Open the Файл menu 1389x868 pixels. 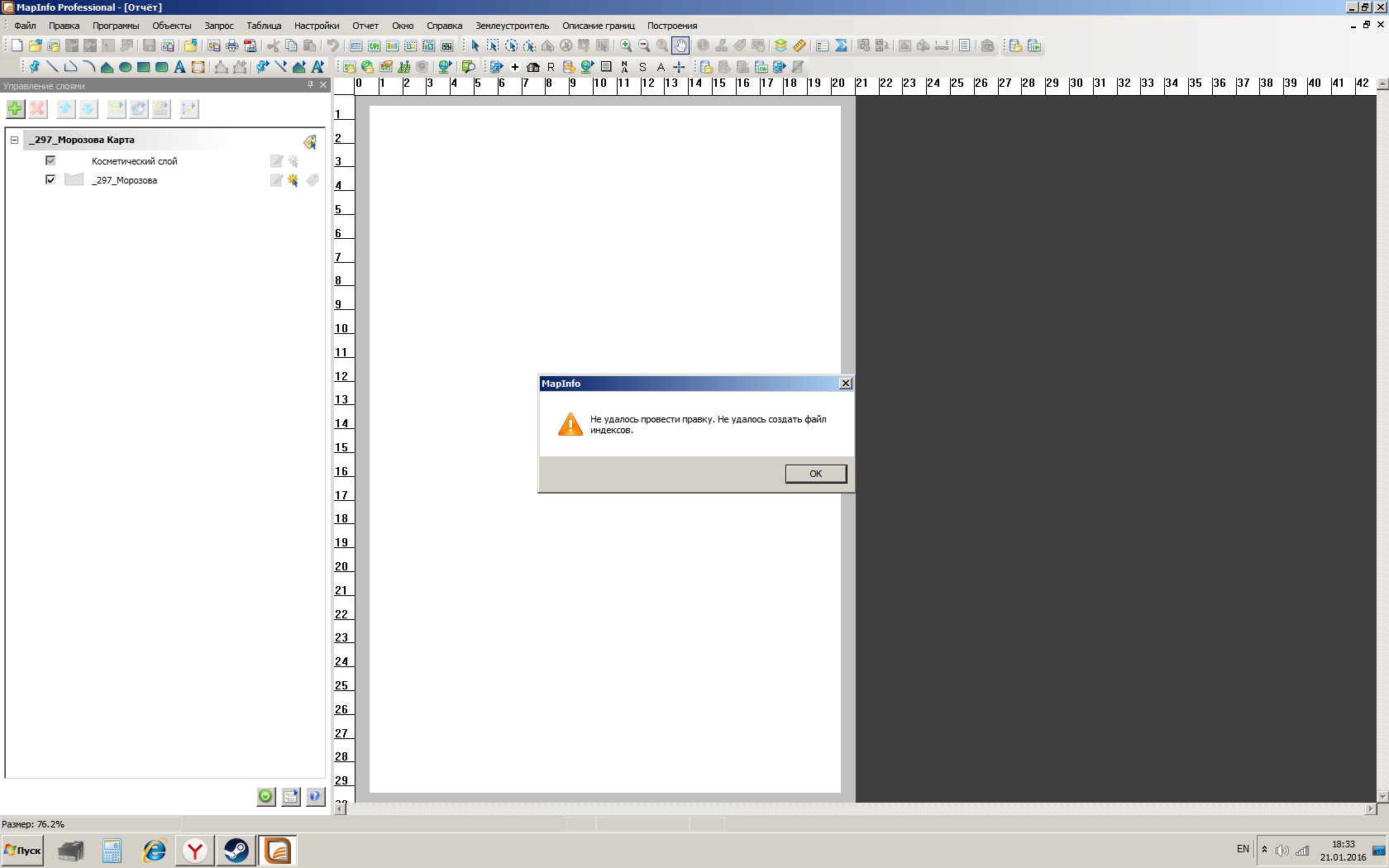click(25, 26)
